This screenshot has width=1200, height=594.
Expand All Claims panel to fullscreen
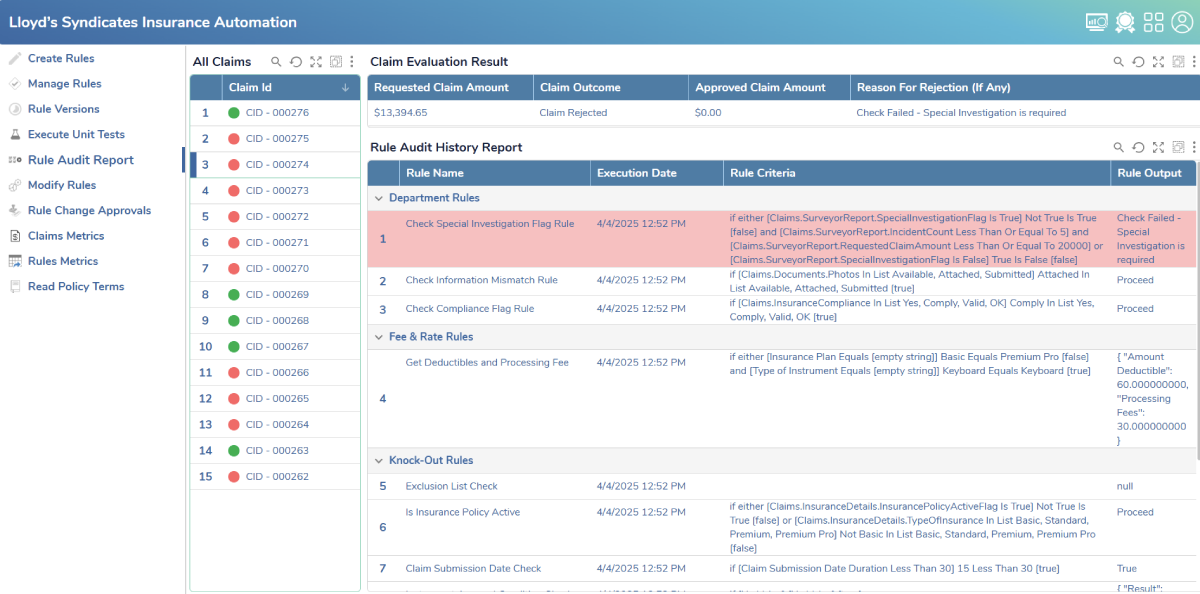pyautogui.click(x=316, y=62)
